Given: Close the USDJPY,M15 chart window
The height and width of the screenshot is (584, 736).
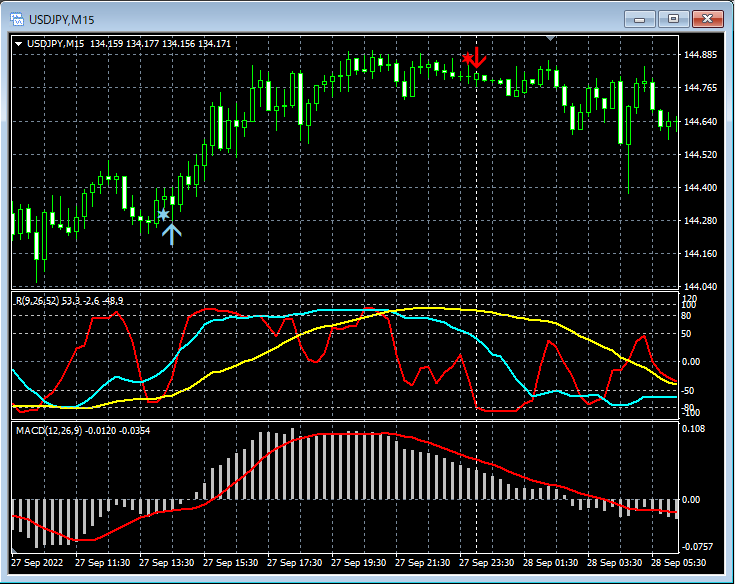Looking at the screenshot, I should pyautogui.click(x=706, y=19).
